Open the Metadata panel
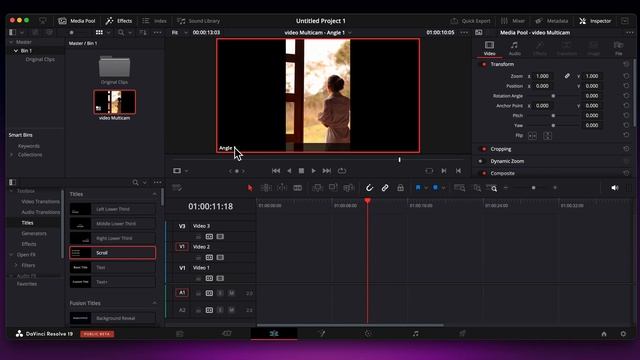Viewport: 640px width, 360px height. [551, 21]
